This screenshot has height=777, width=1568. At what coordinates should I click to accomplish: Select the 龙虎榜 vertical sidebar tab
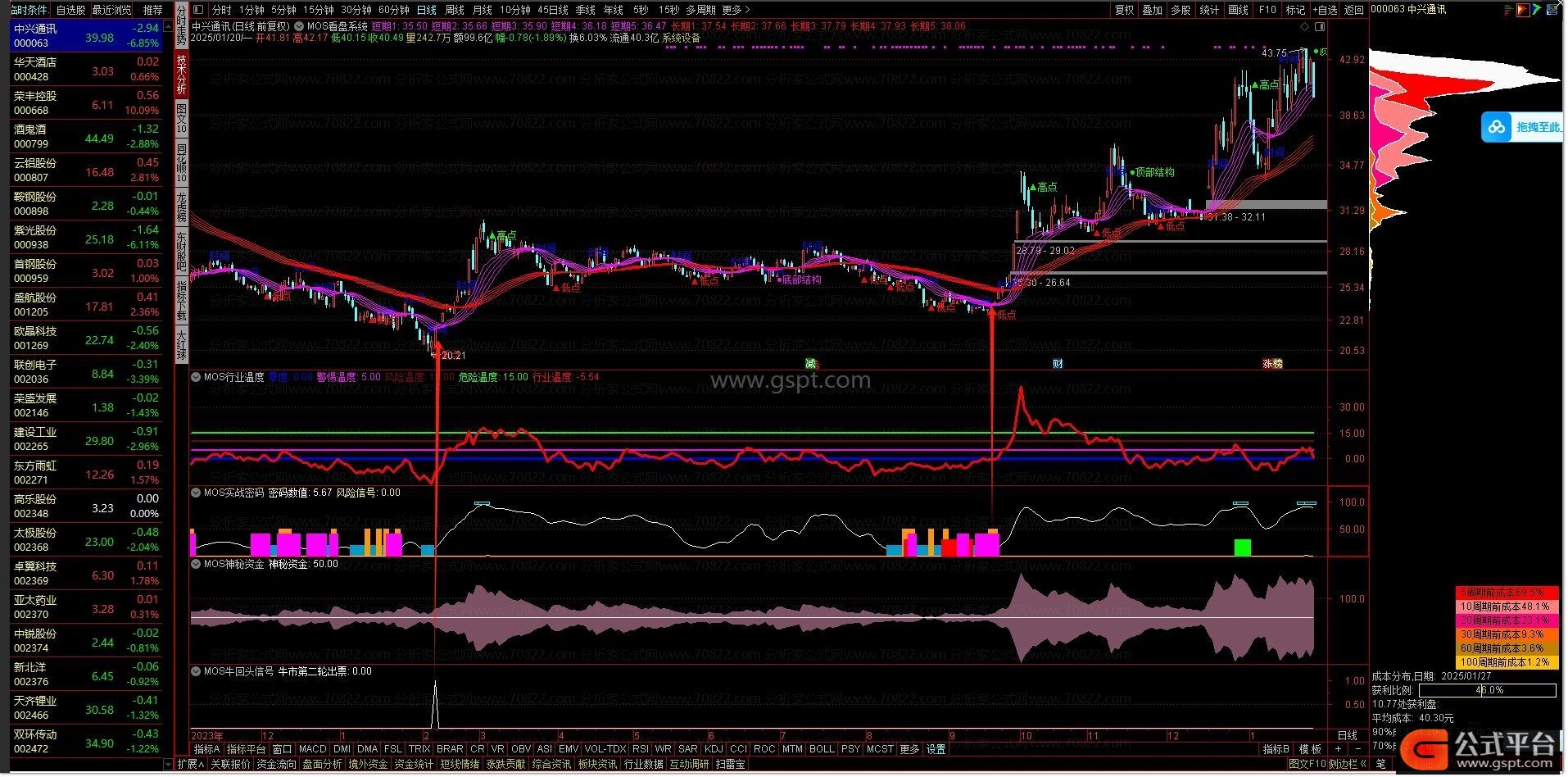coord(181,207)
